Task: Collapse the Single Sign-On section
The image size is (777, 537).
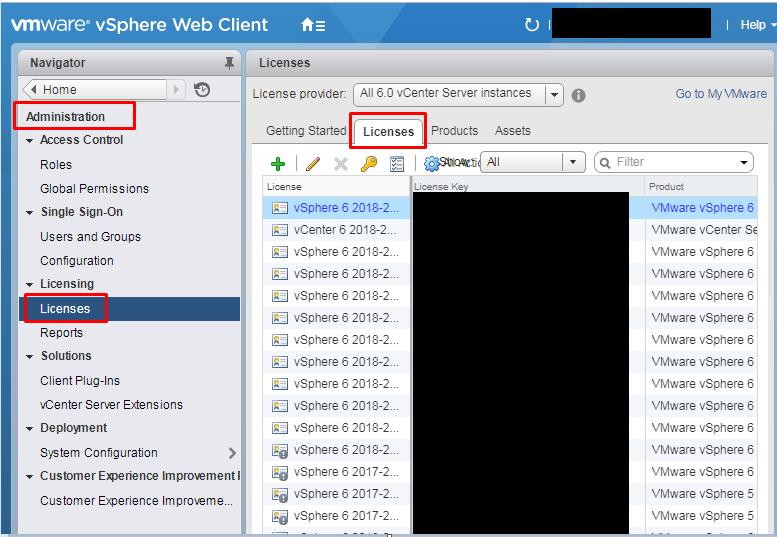Action: (x=30, y=213)
